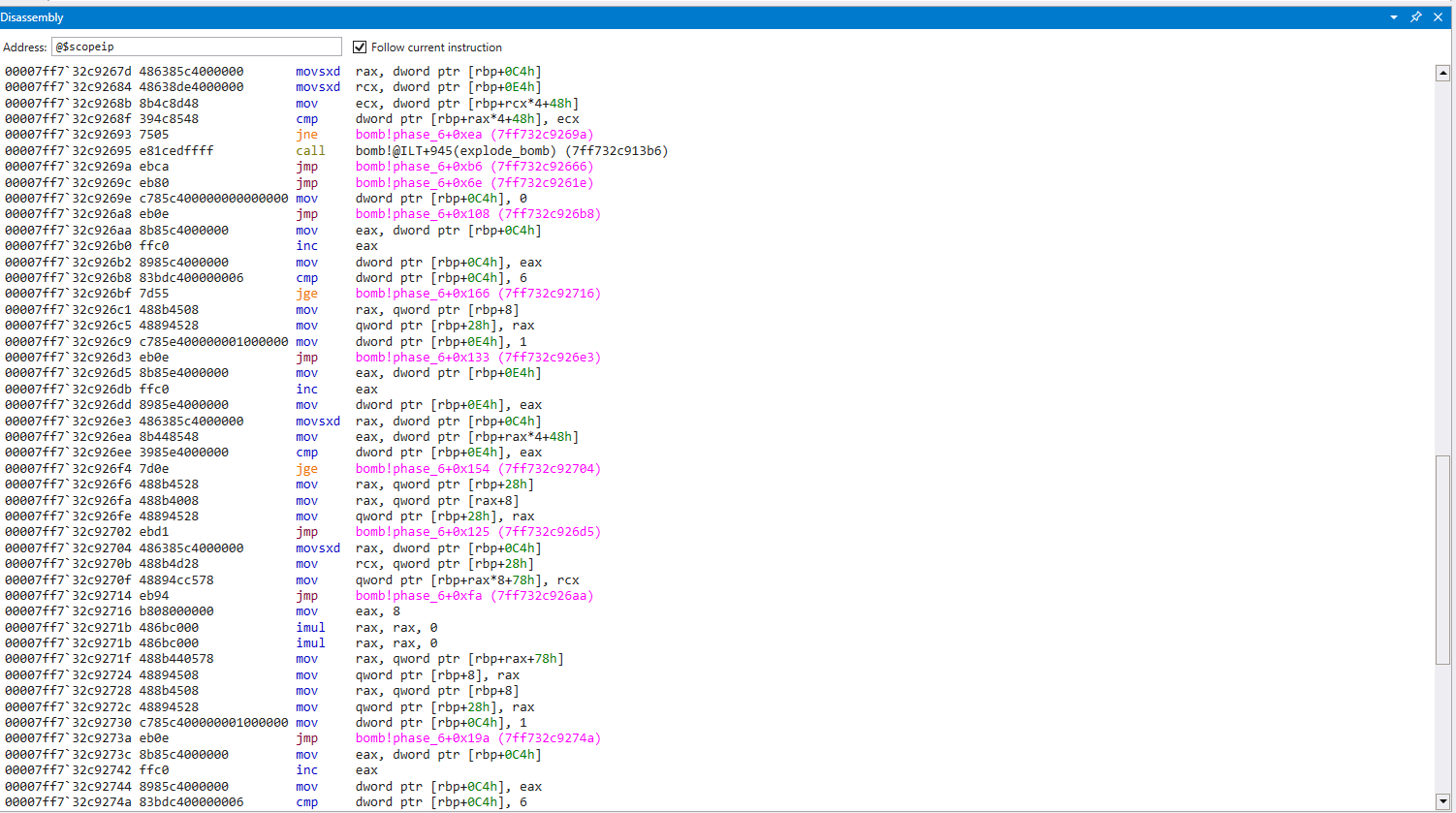Click the jmp bomb!phase_6+0xfa target

coord(474,596)
